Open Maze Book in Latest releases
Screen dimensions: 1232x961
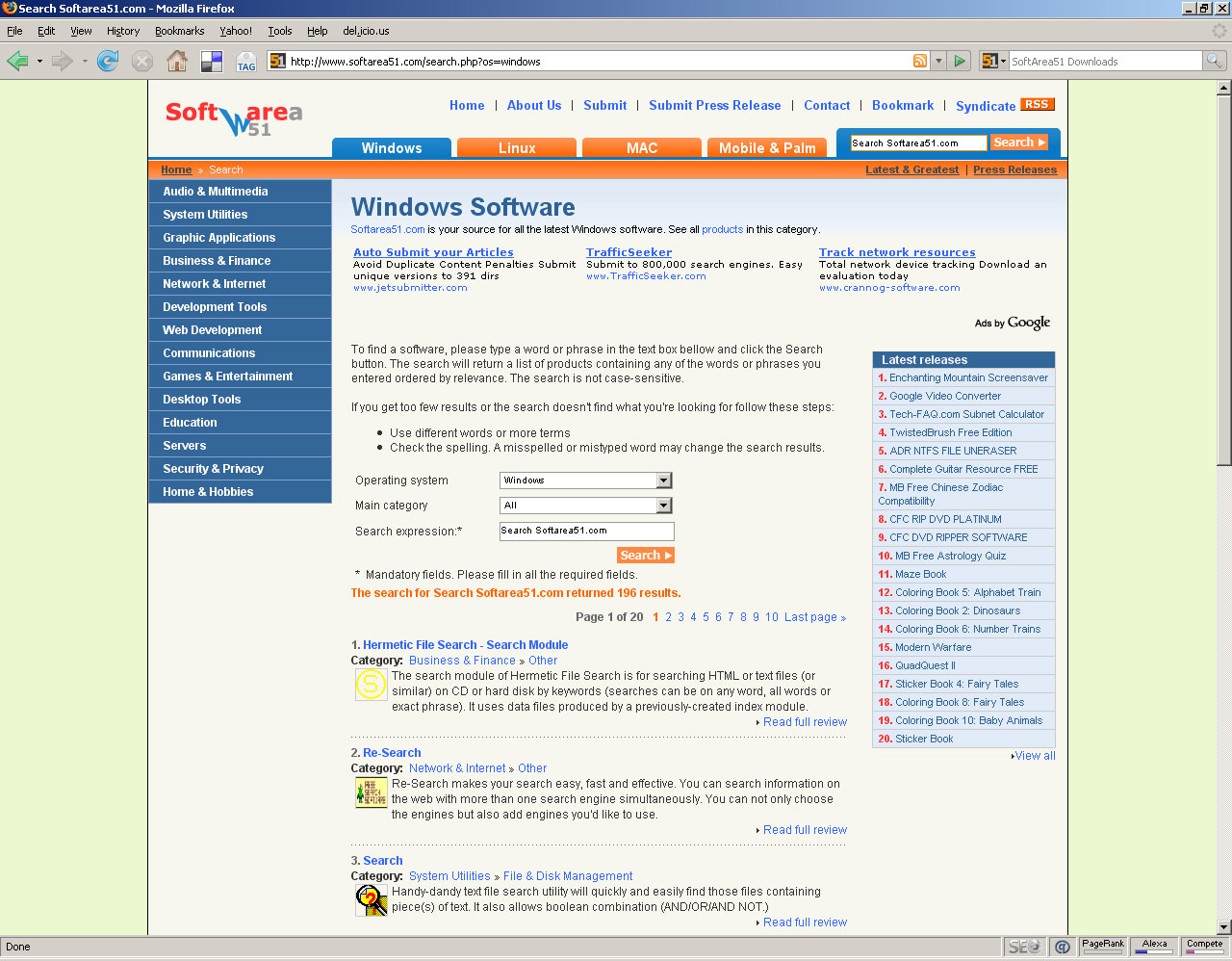point(921,574)
